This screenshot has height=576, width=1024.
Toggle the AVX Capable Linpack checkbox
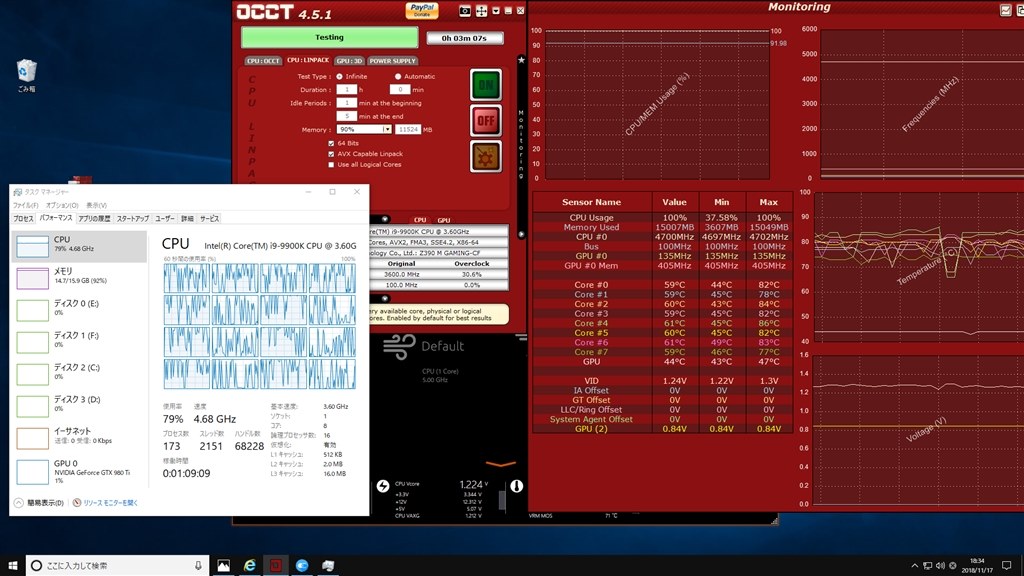(331, 154)
